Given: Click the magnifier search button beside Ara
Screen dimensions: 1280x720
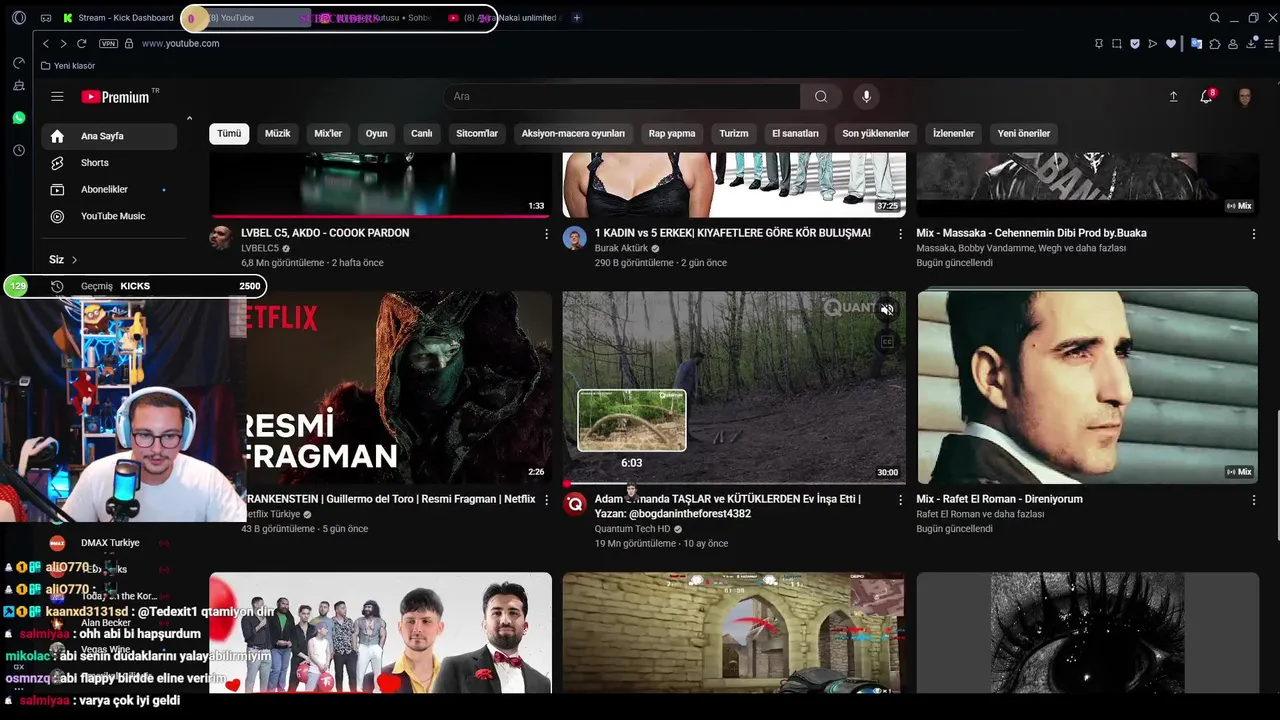Looking at the screenshot, I should coord(821,97).
